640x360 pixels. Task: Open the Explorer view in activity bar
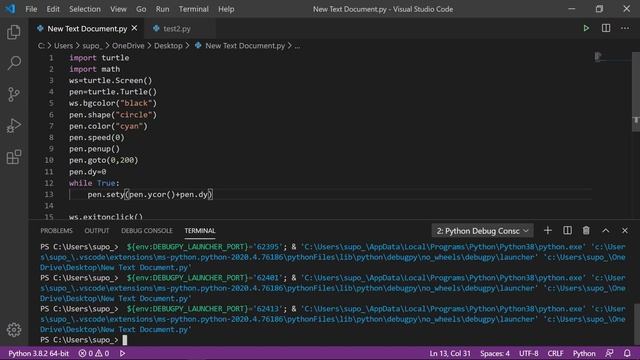[14, 32]
